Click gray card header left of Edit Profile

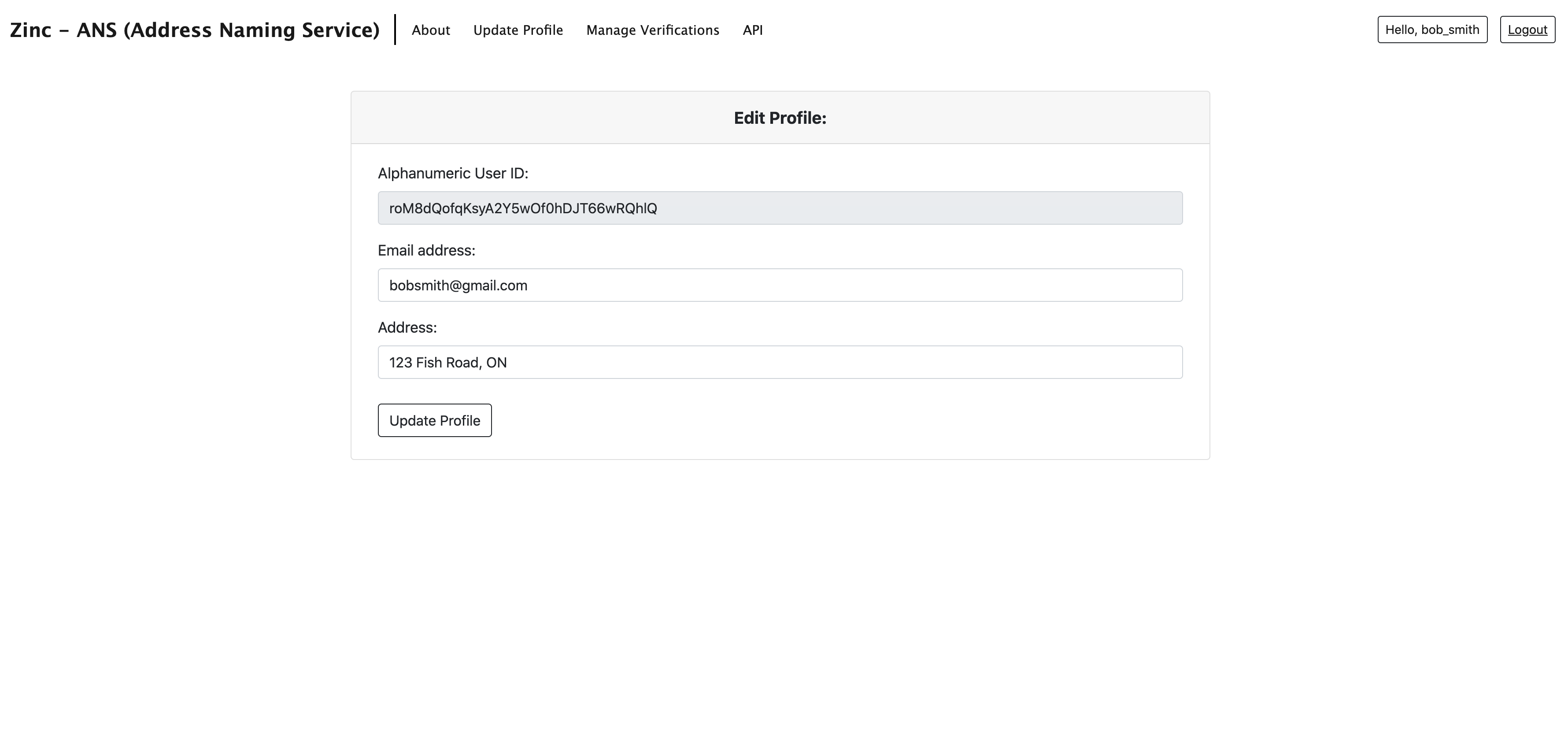pos(518,118)
